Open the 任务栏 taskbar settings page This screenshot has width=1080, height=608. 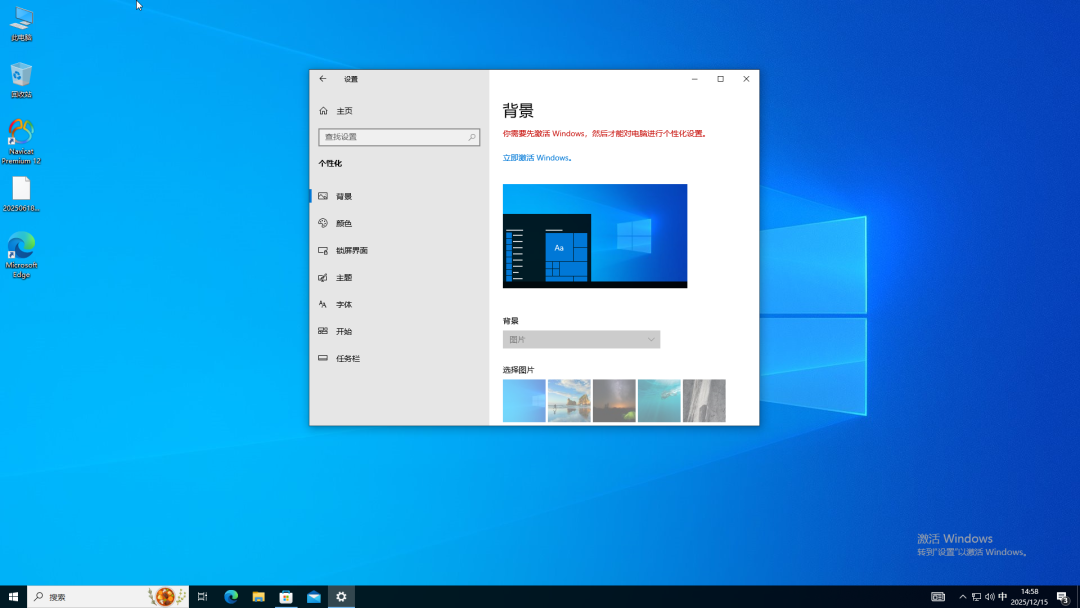(399, 358)
